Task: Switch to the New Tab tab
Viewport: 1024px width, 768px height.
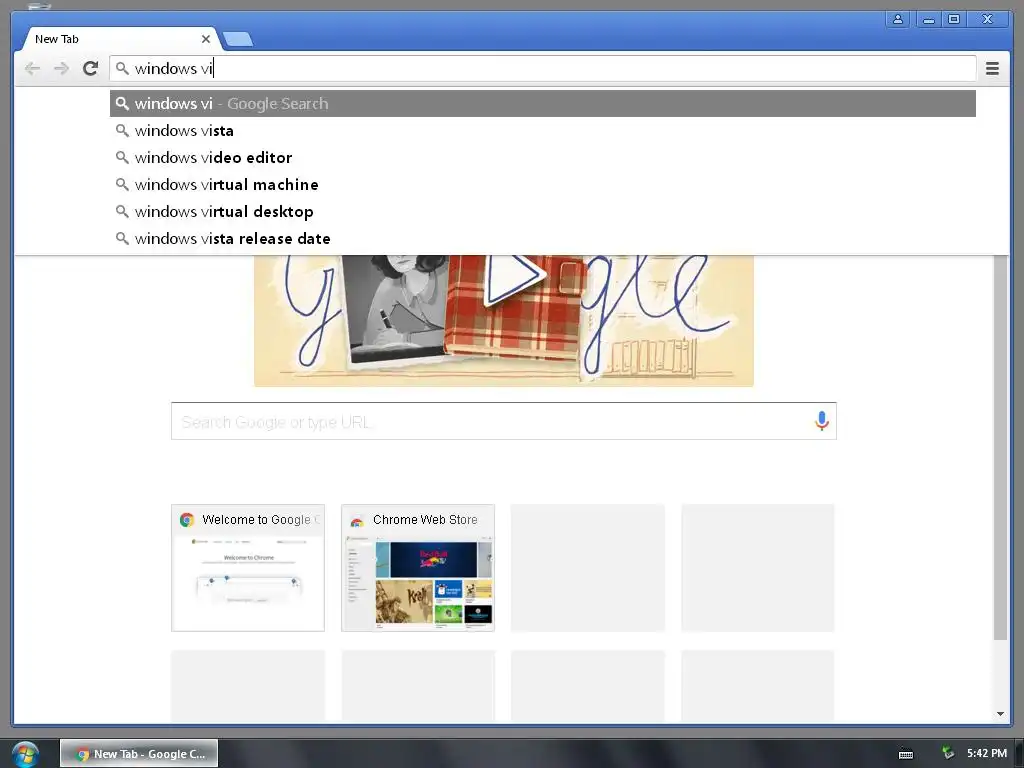Action: (118, 39)
